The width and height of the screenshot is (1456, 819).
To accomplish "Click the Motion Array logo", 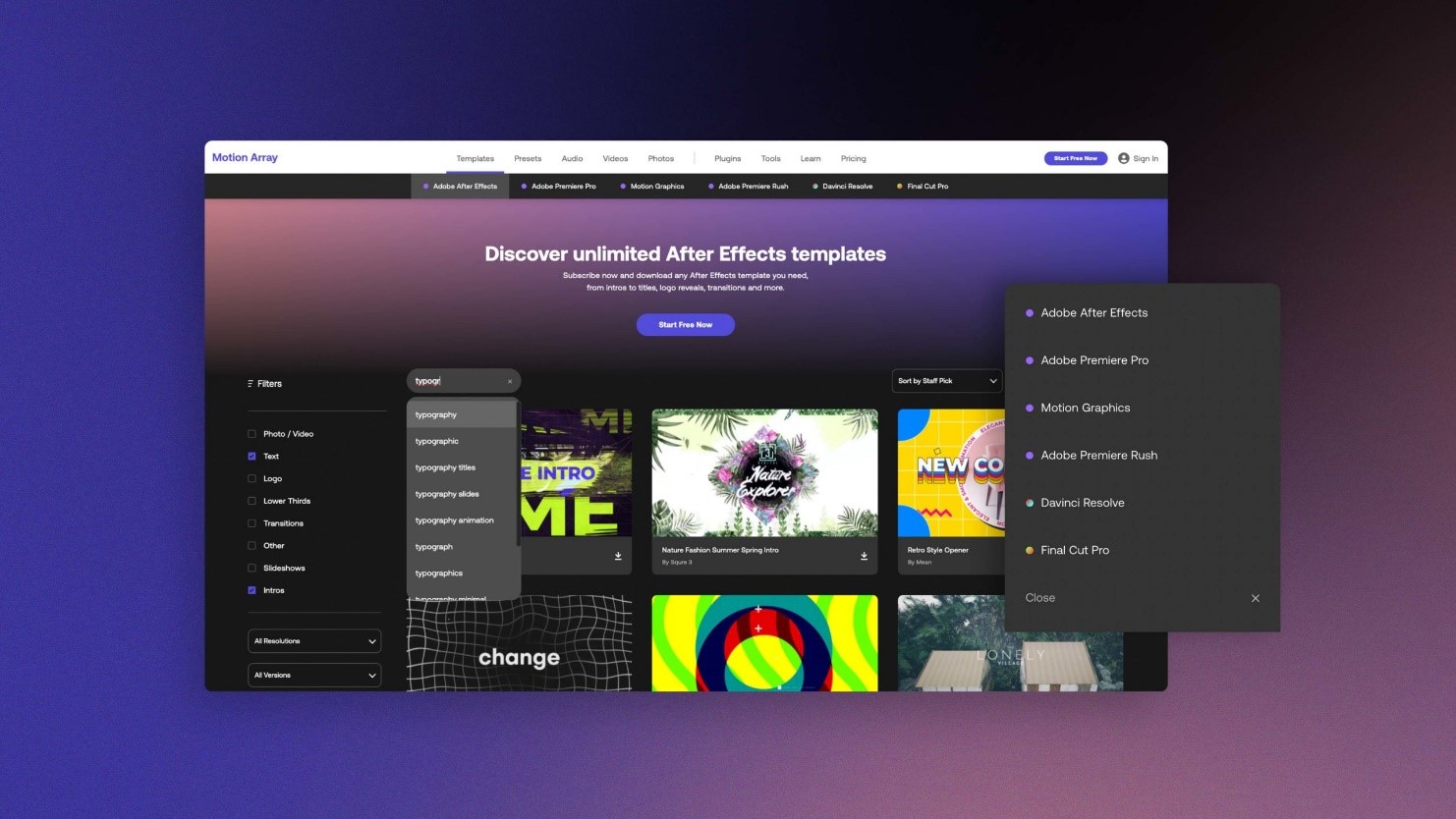I will (x=245, y=158).
